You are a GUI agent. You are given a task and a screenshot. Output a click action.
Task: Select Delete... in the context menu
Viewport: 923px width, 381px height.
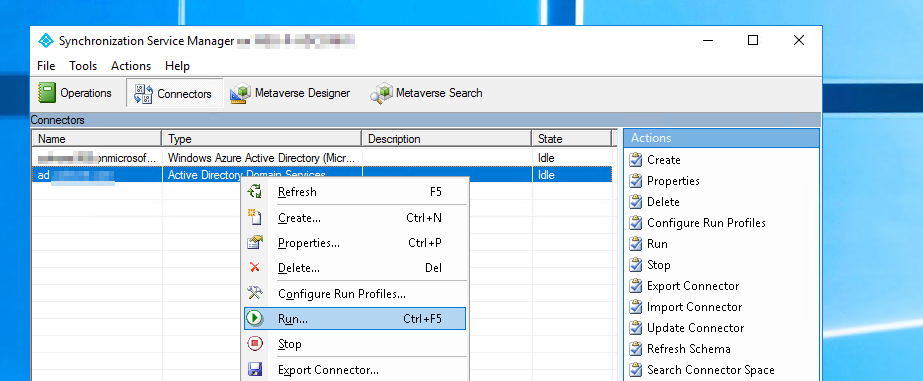coord(354,268)
